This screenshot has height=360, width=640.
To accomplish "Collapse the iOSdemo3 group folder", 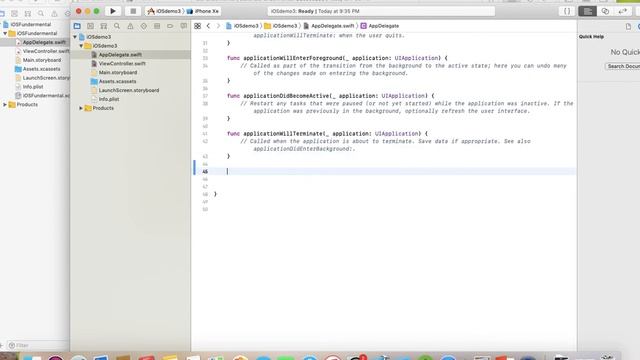I will click(x=81, y=46).
